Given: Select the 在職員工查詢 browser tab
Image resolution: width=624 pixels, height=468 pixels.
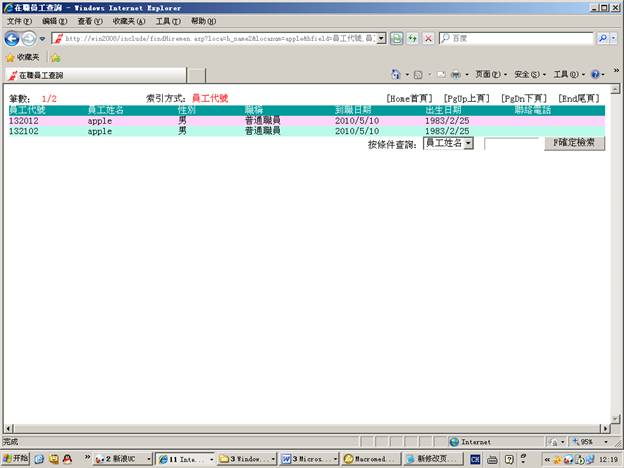Looking at the screenshot, I should pyautogui.click(x=95, y=76).
